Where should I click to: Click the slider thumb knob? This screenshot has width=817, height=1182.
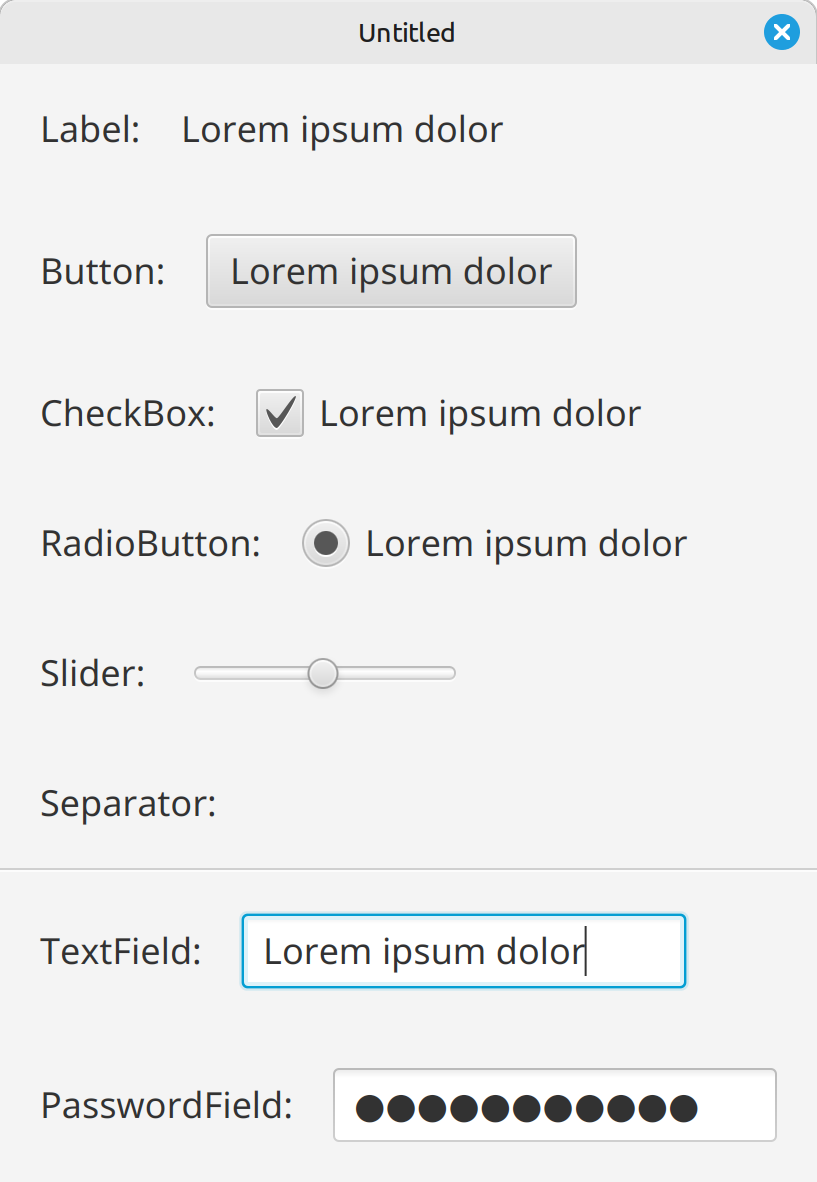323,674
